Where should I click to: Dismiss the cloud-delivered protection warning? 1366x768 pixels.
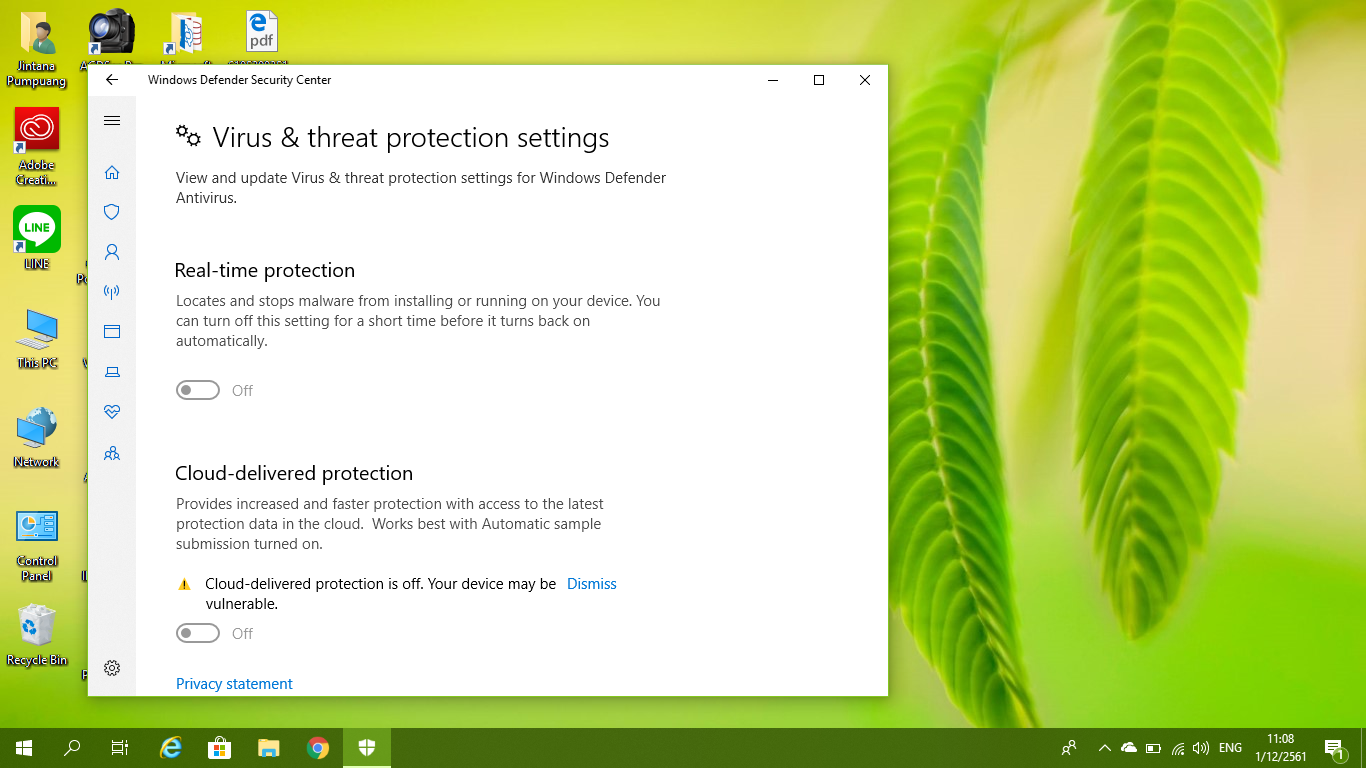coord(592,584)
